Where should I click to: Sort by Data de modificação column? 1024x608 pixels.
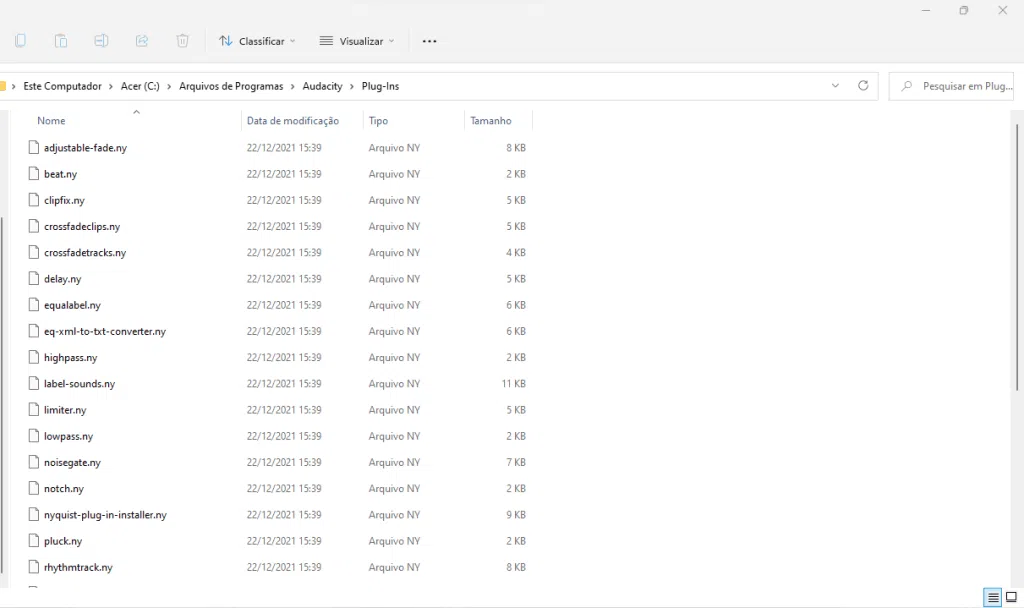tap(292, 121)
